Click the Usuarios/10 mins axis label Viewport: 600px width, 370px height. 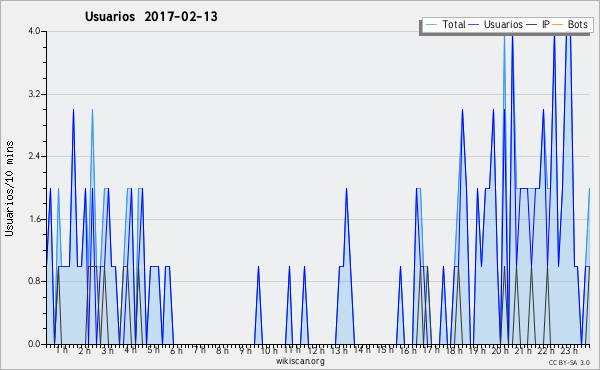pyautogui.click(x=9, y=189)
